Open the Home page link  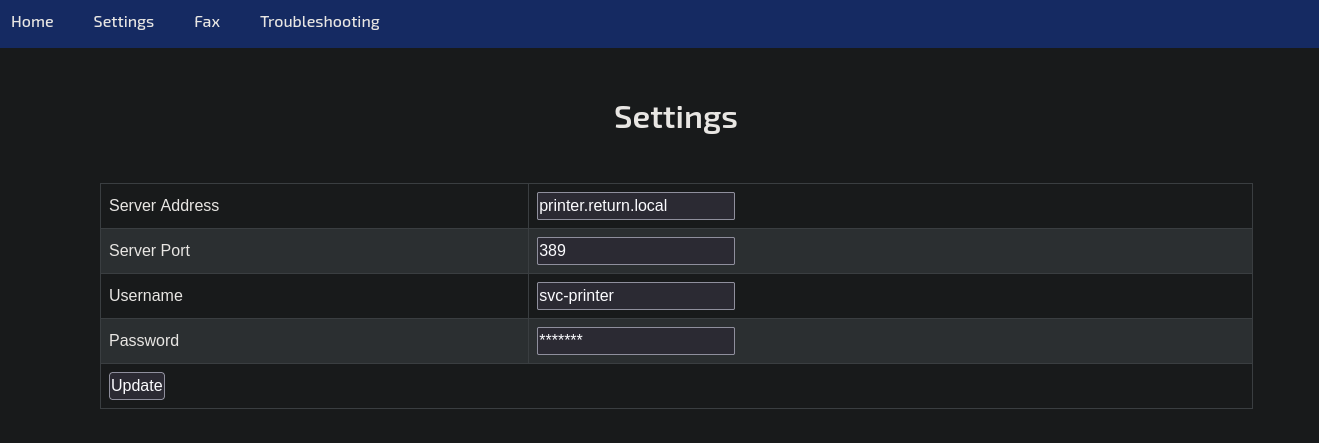tap(32, 21)
